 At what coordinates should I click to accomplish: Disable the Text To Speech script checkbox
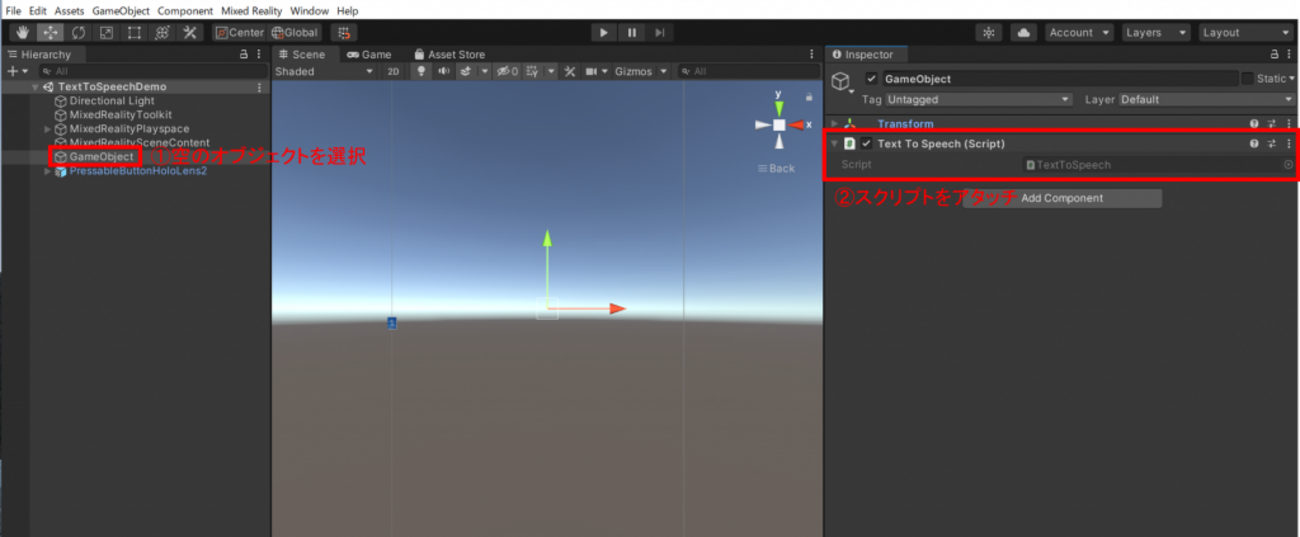(x=867, y=144)
